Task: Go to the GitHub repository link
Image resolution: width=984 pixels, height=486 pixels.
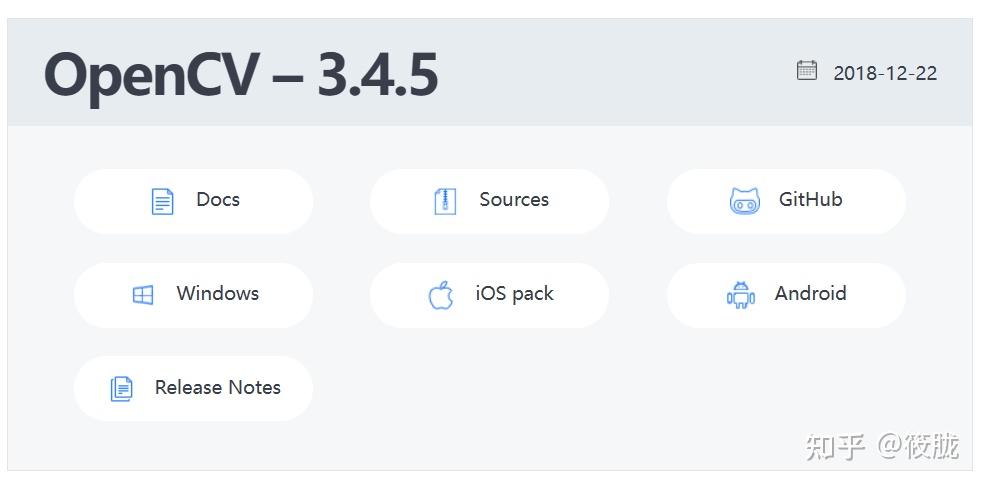Action: point(786,202)
